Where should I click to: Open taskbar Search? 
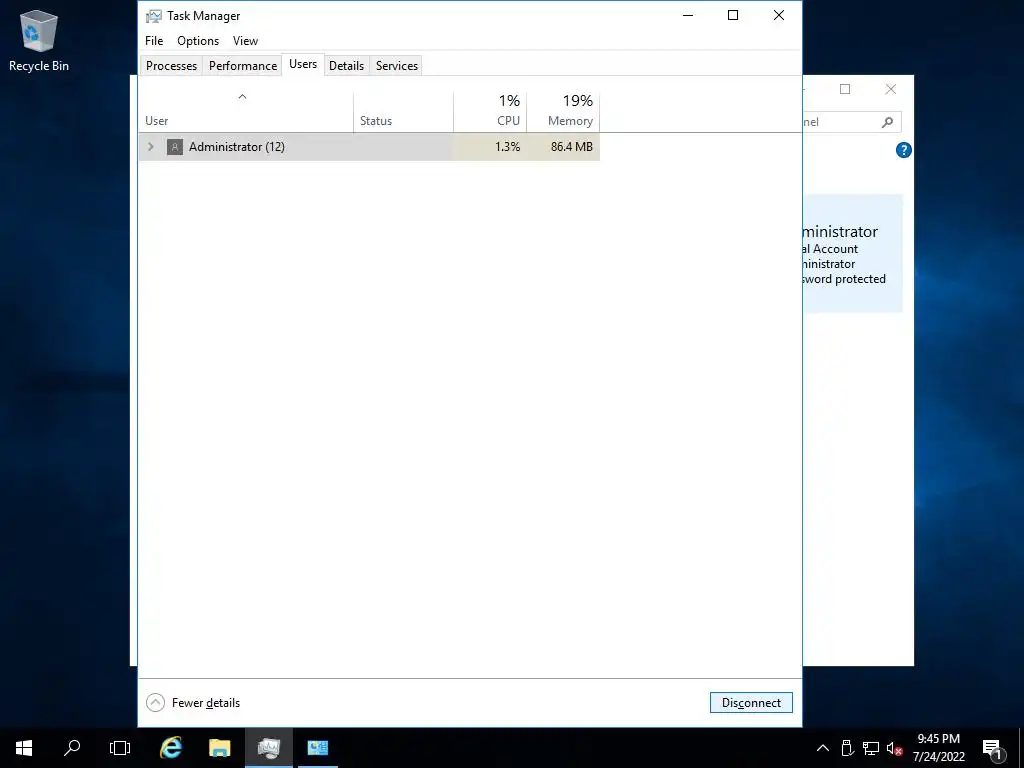coord(72,748)
